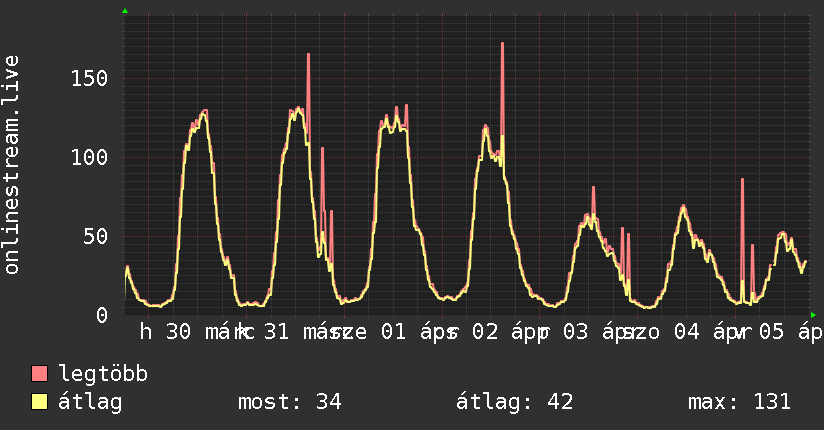Image resolution: width=824 pixels, height=430 pixels.
Task: Click the 50 y-axis label
Action: coord(96,237)
